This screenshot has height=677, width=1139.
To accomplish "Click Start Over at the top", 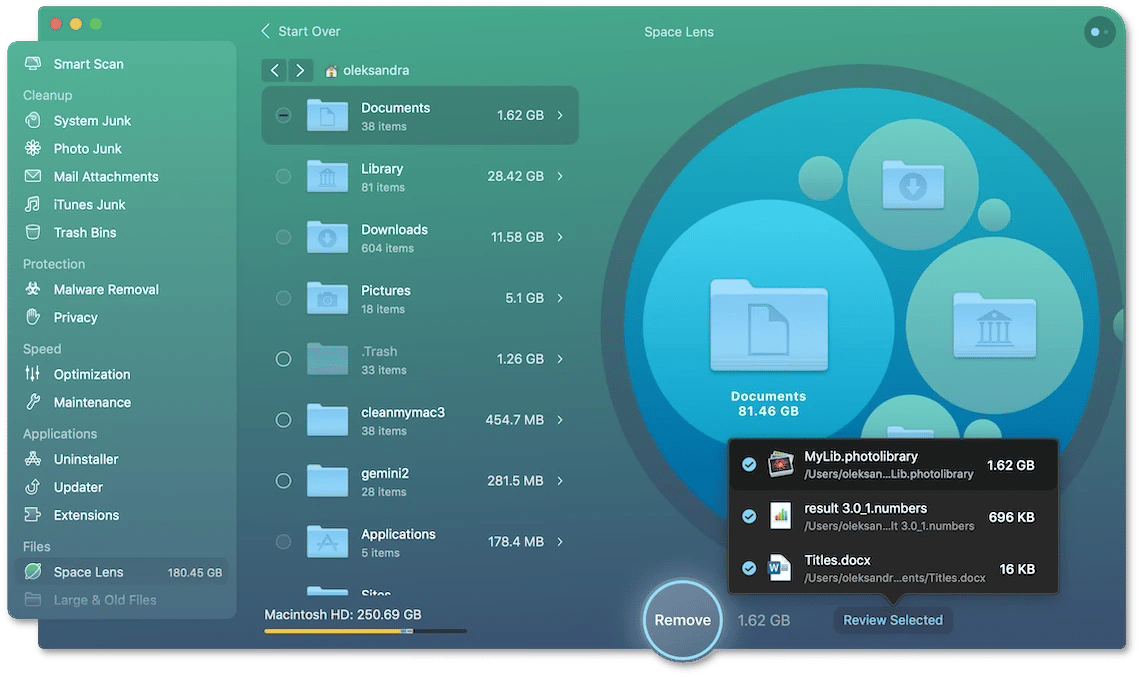I will 301,31.
